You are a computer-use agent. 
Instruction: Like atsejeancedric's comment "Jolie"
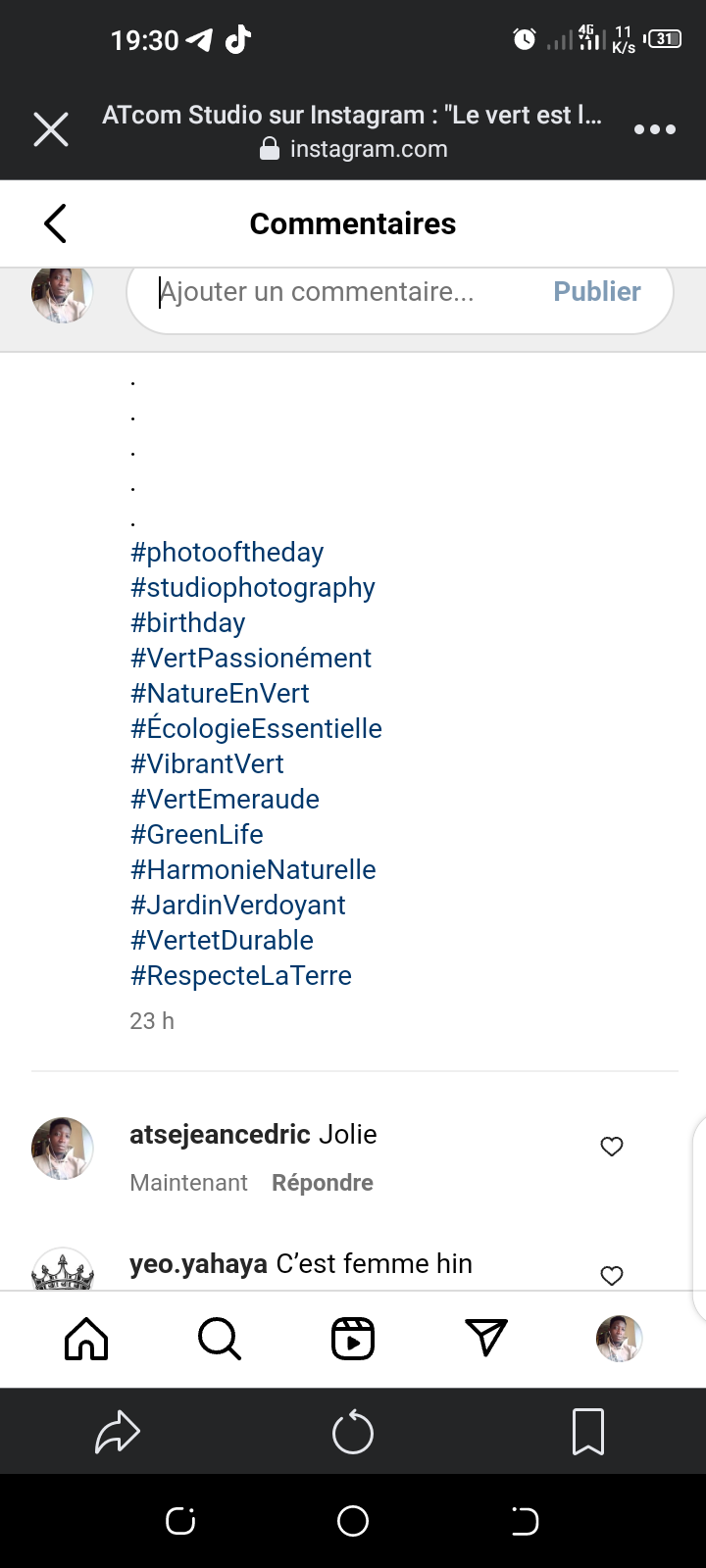[612, 1147]
